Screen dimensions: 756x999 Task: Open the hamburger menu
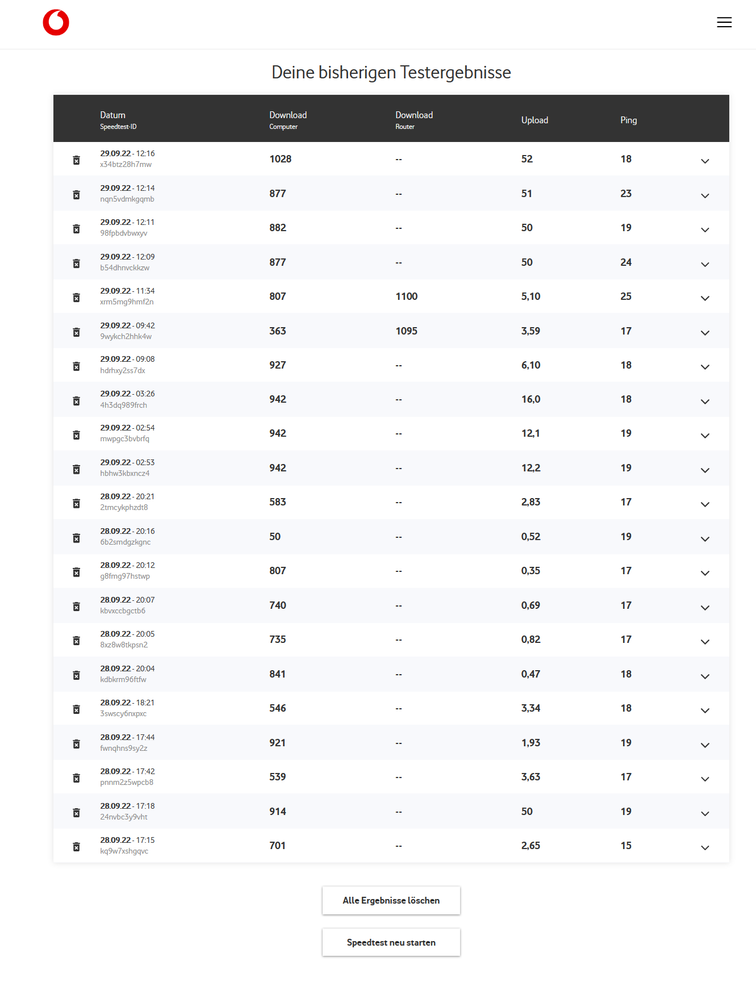tap(724, 23)
